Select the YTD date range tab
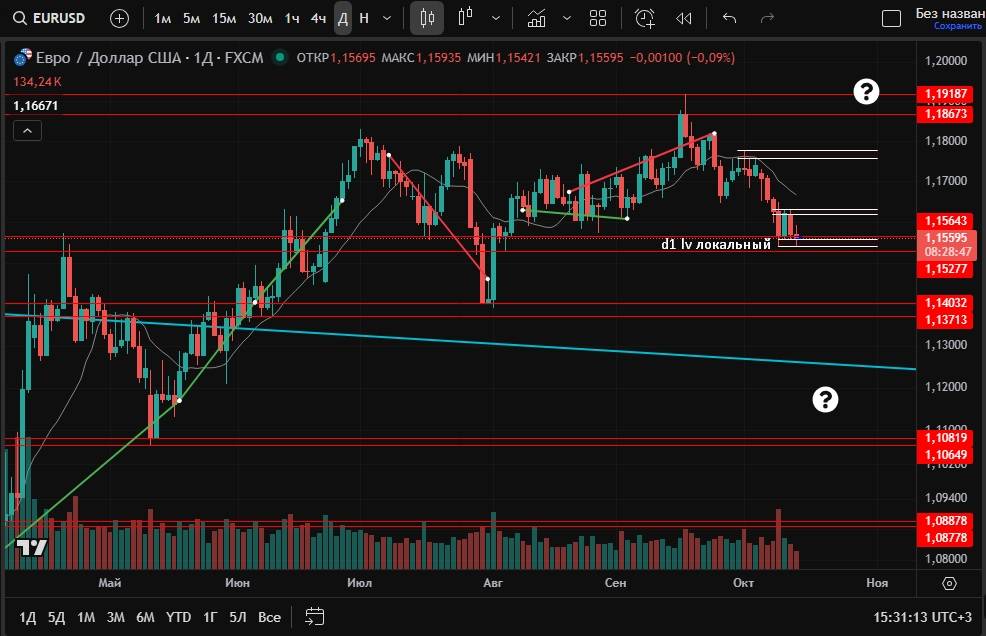 point(178,617)
